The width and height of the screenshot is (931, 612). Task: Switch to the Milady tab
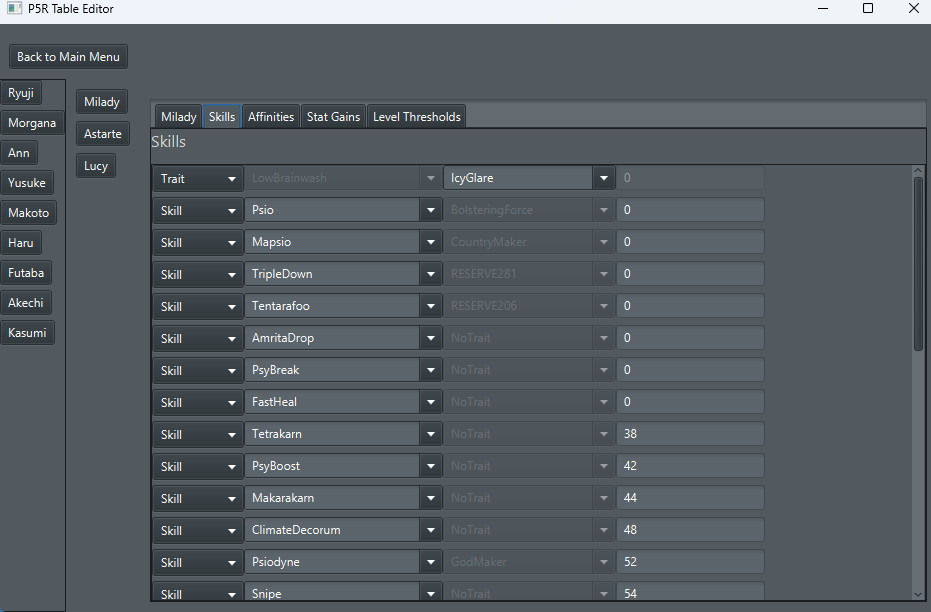coord(178,117)
